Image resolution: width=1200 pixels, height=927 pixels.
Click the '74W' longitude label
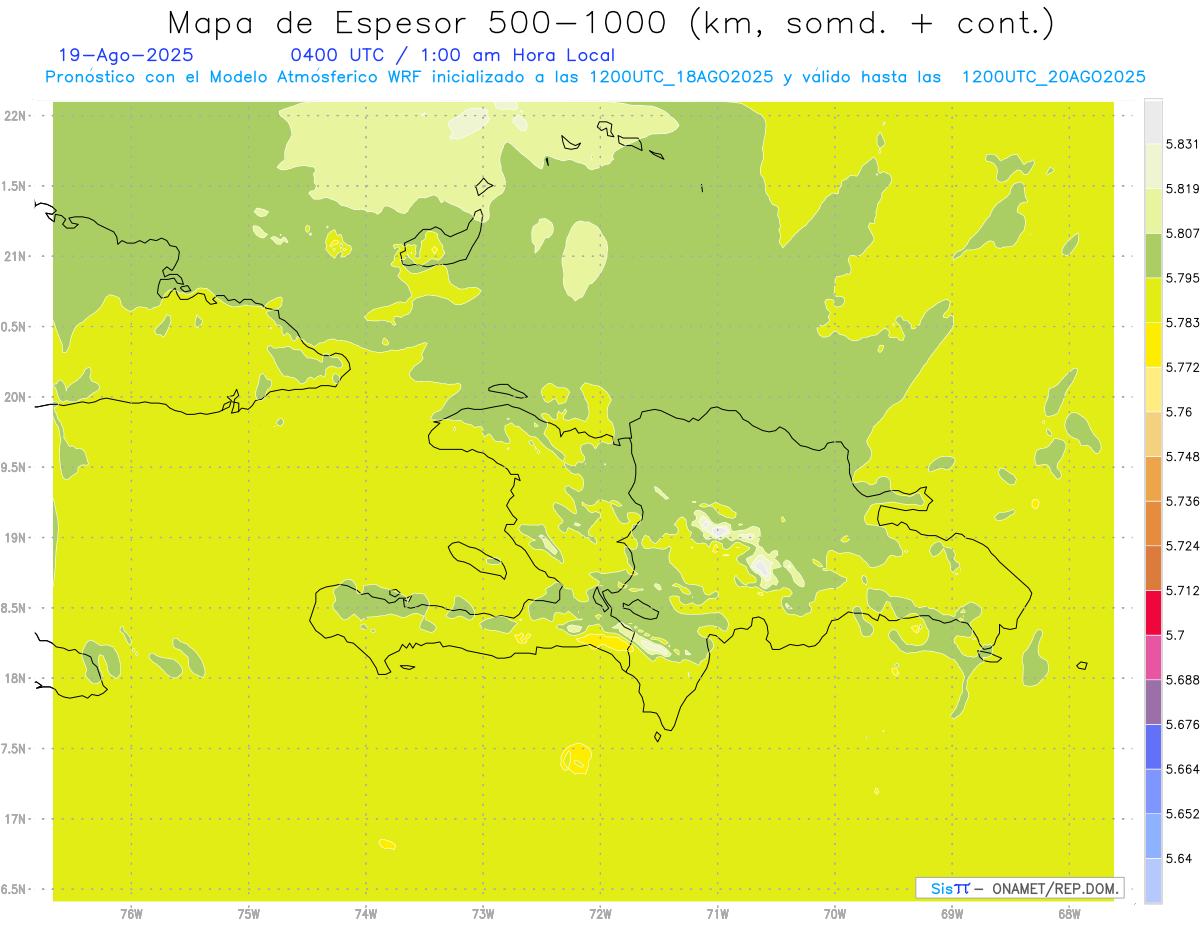(x=366, y=913)
